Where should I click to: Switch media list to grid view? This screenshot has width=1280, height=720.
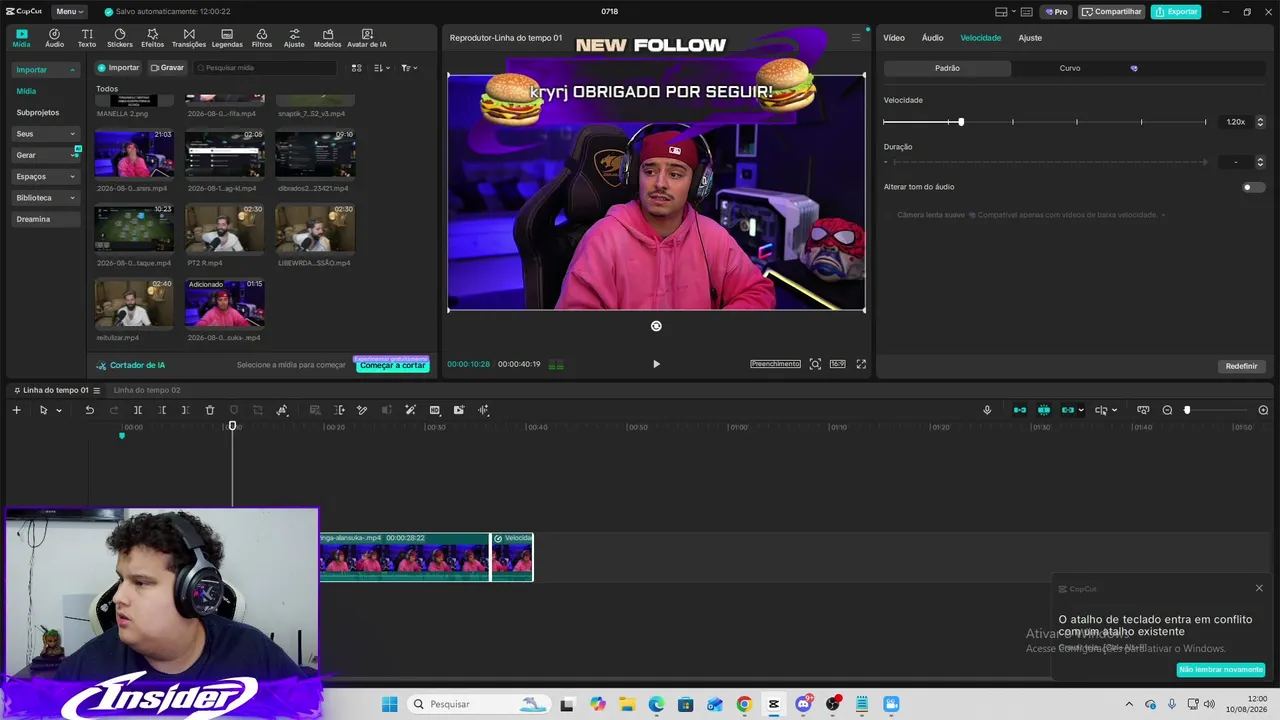356,68
